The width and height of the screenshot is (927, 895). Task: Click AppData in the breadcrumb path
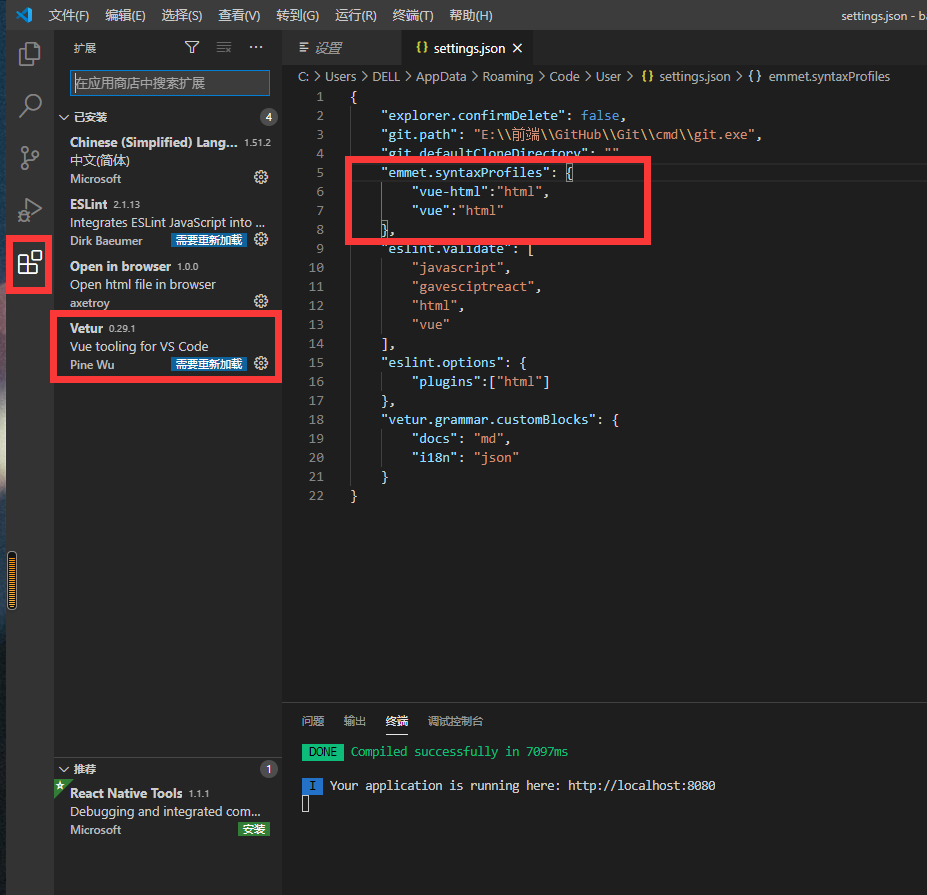441,77
